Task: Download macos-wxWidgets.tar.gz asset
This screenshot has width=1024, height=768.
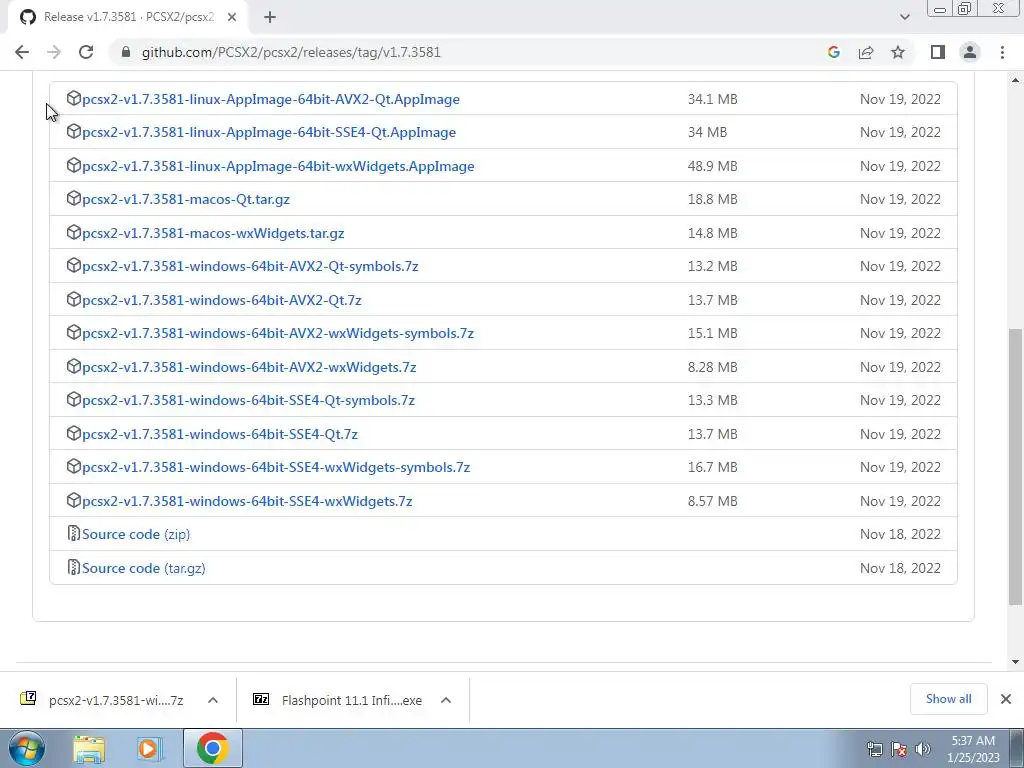Action: pos(214,233)
